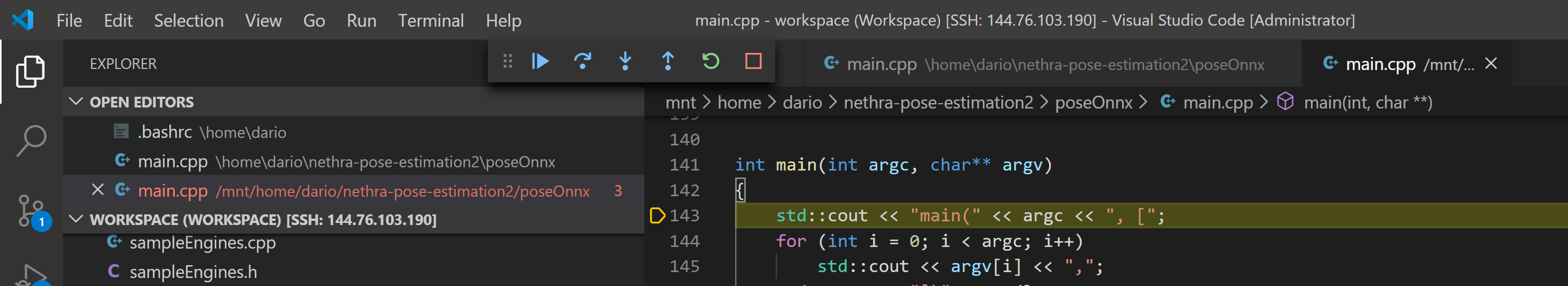Open the View menu
1568x286 pixels.
263,21
